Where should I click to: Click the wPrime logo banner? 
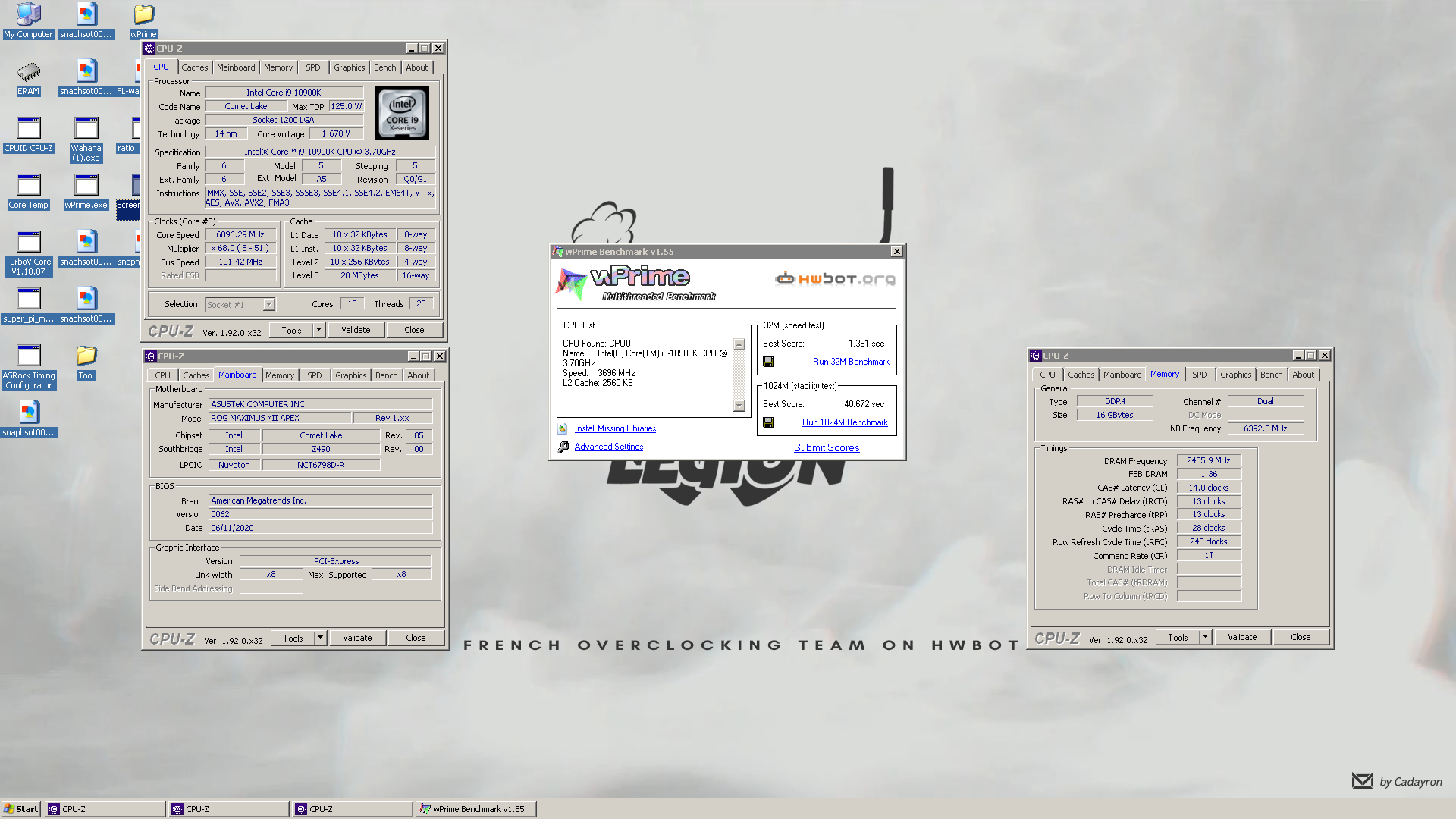pos(637,283)
